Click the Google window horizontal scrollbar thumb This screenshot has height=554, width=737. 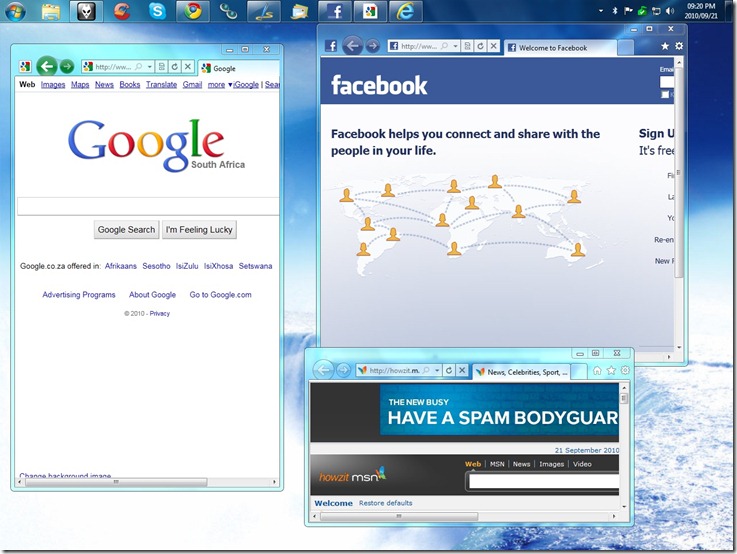(x=116, y=482)
